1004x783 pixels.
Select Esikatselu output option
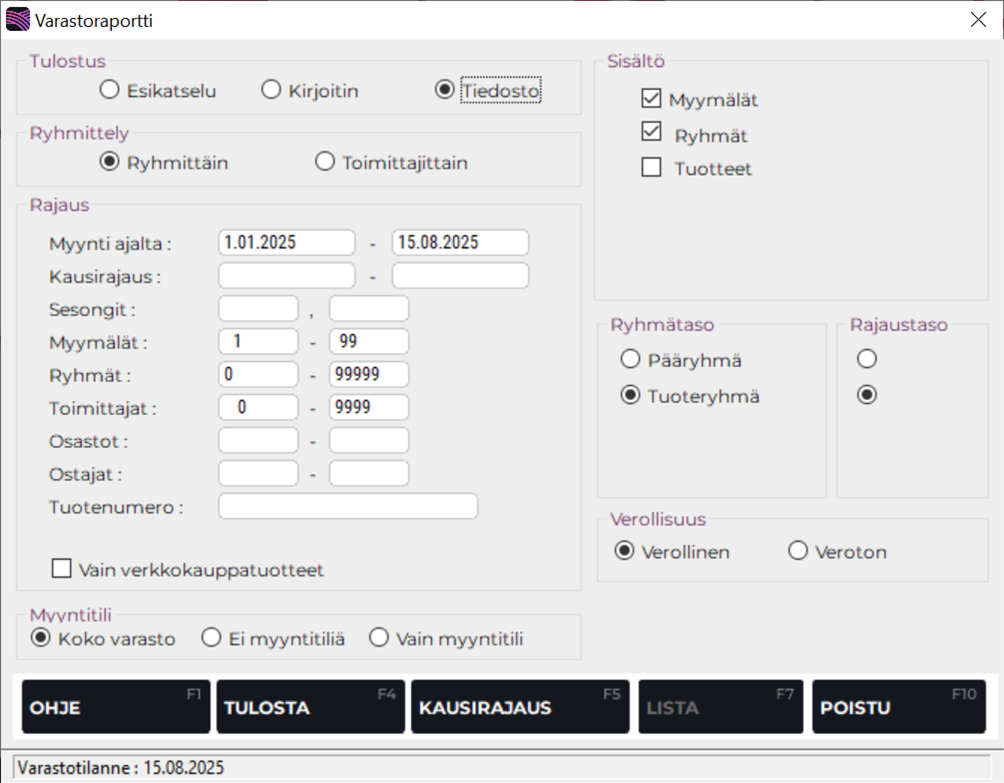[108, 89]
